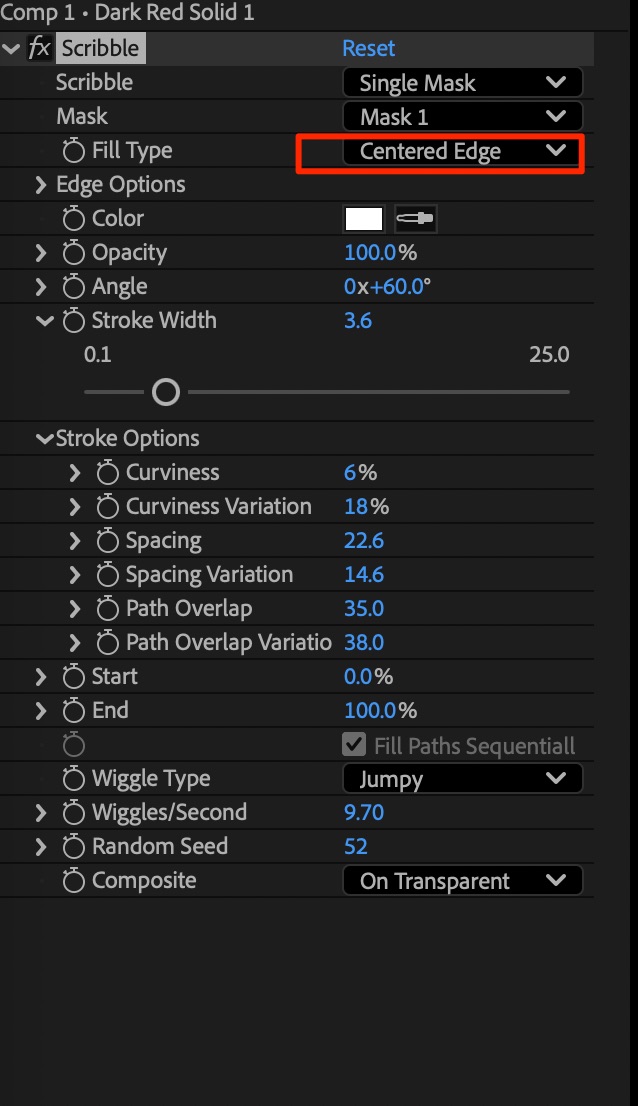Click the Stroke Width stopwatch icon
The image size is (638, 1106).
point(74,321)
